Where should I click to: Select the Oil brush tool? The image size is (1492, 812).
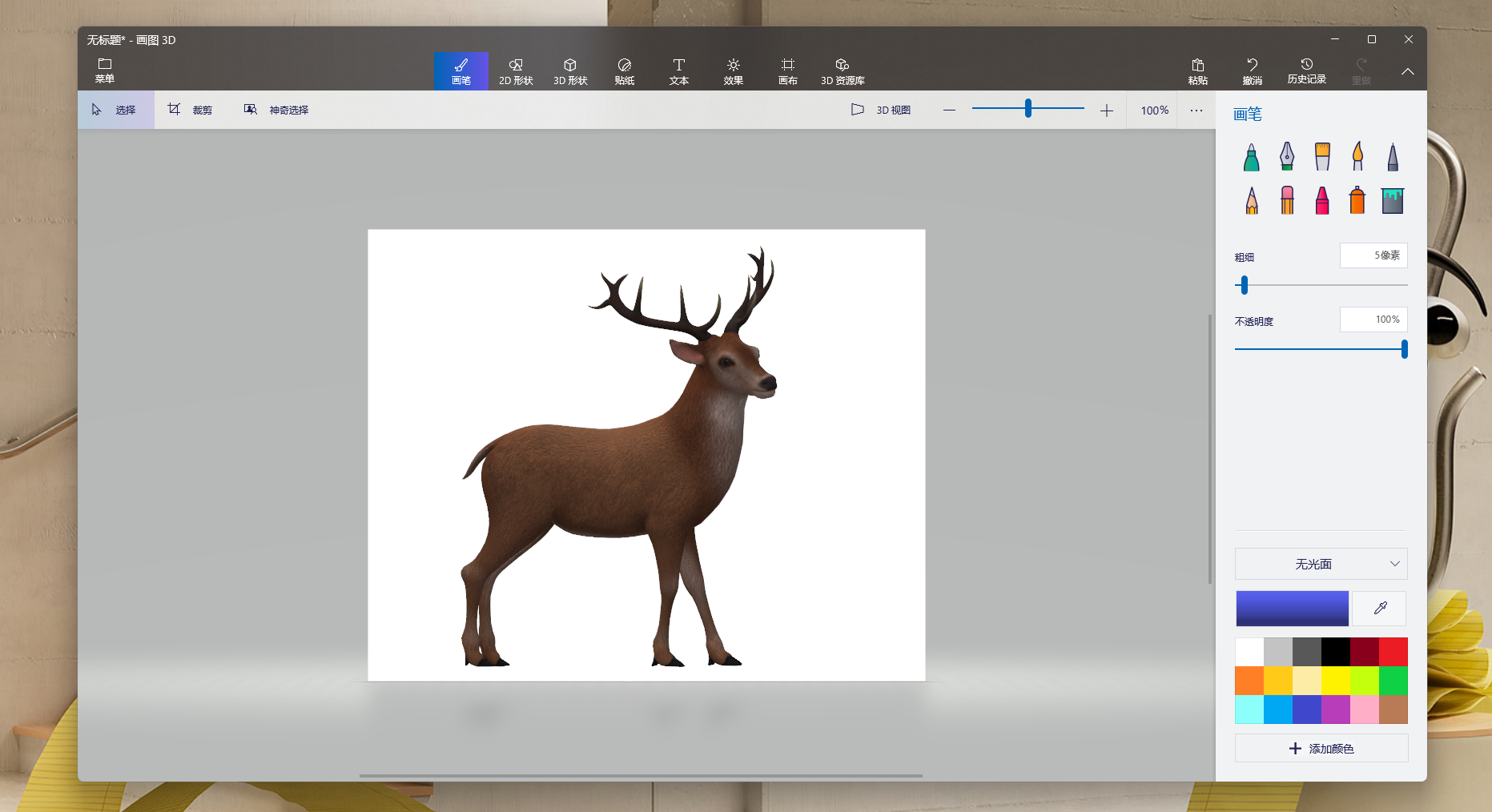tap(1322, 157)
